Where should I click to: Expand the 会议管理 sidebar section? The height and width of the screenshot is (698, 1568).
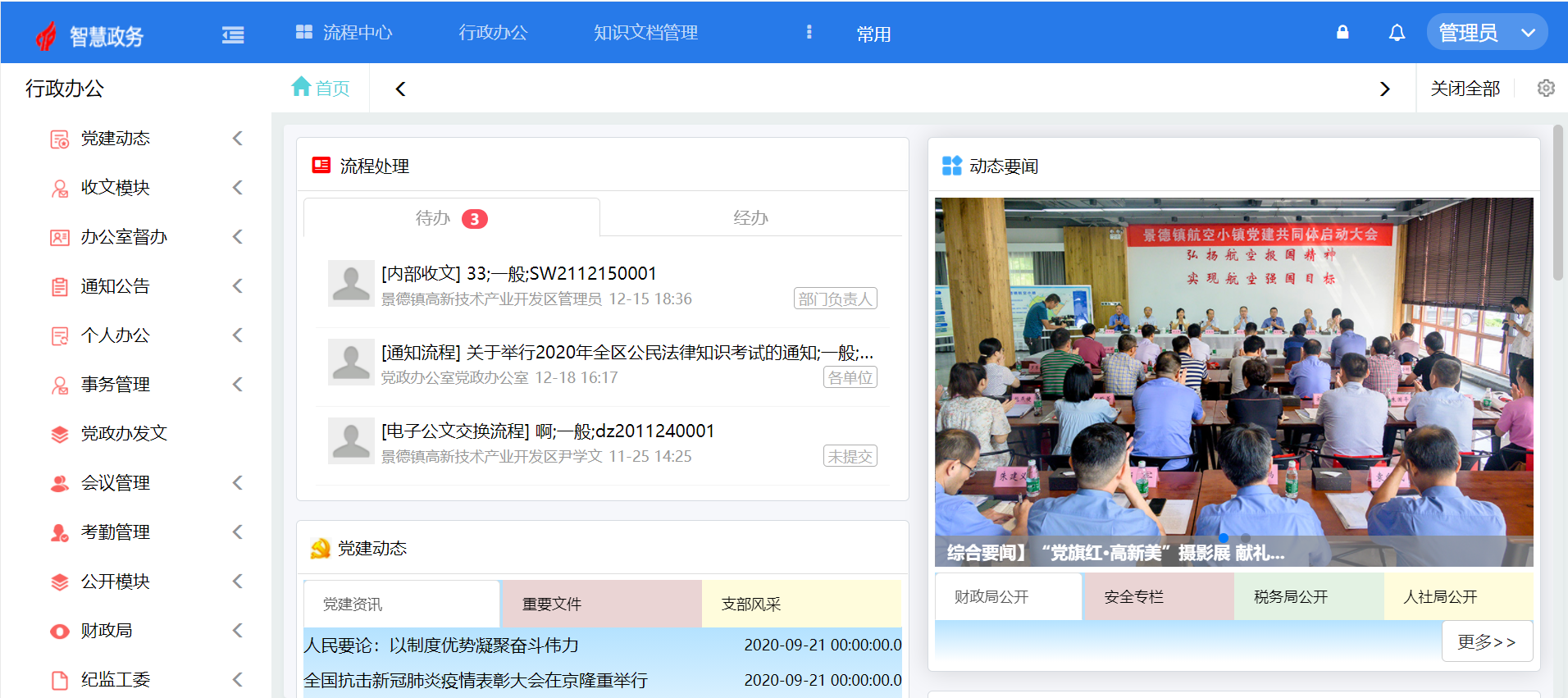pyautogui.click(x=115, y=483)
